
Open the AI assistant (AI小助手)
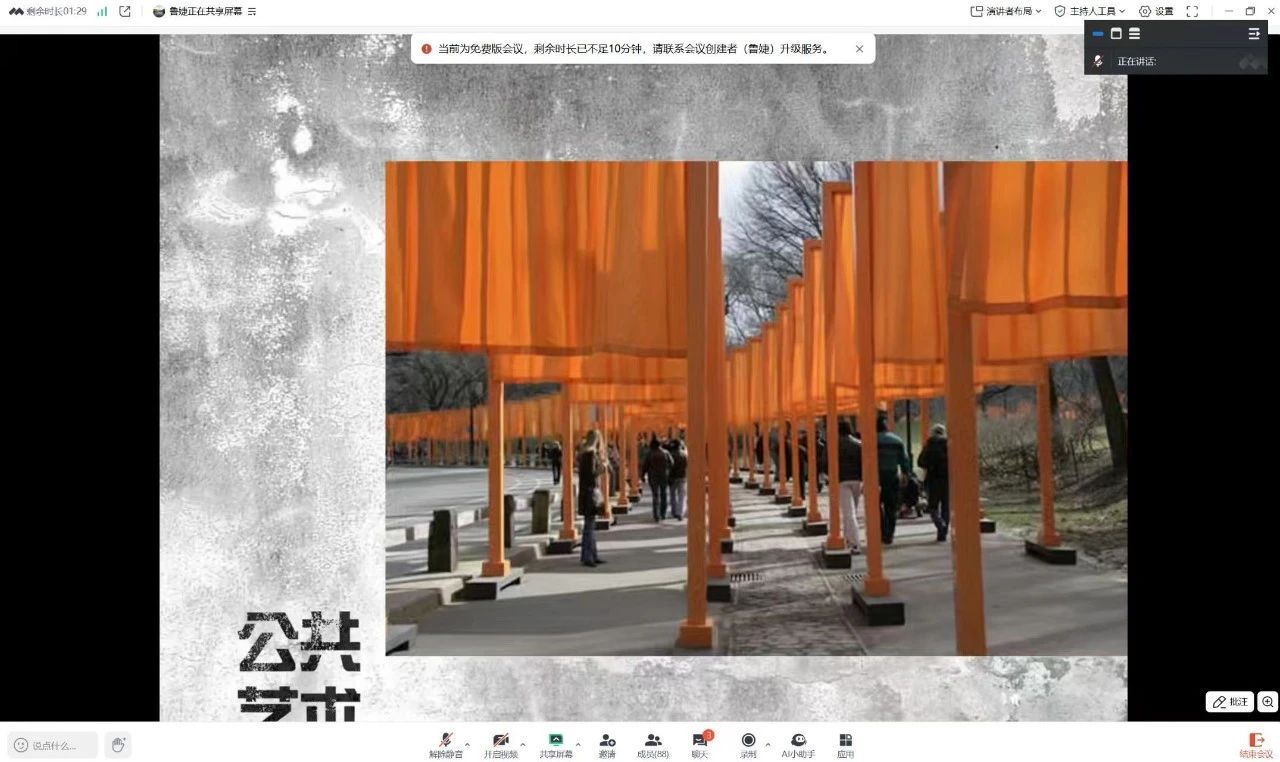798,744
